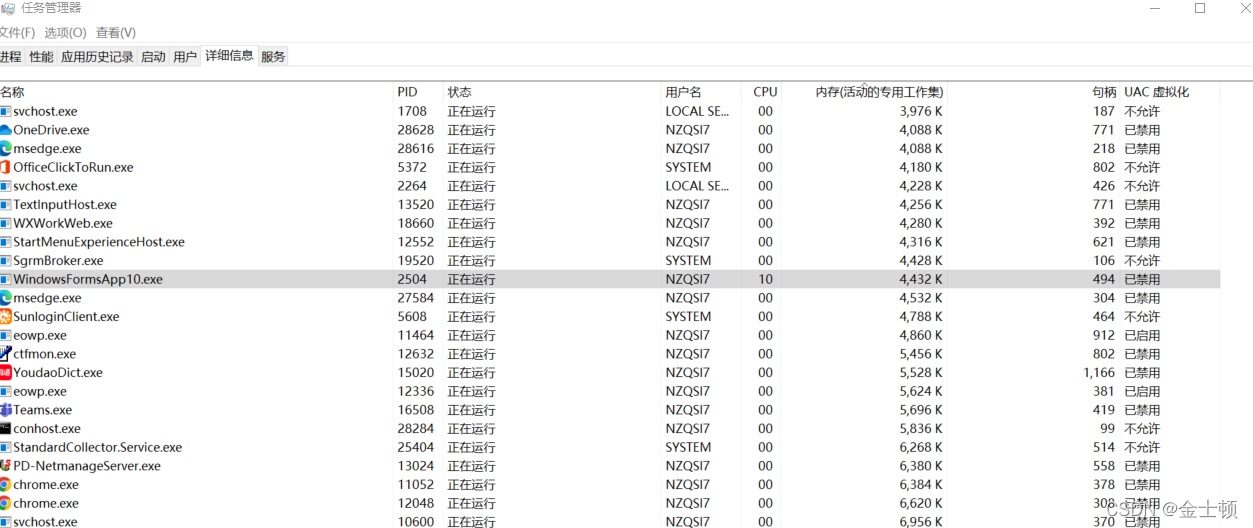Click memory value 4,432 K
Viewport: 1253px width, 528px height.
click(x=920, y=280)
